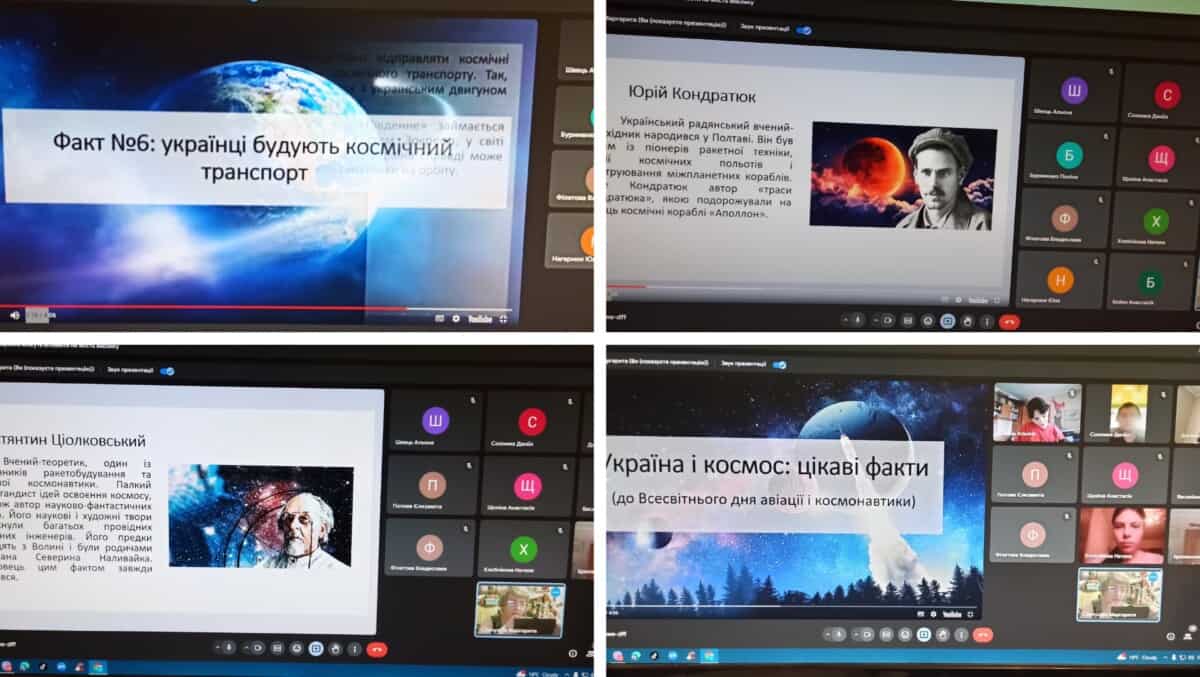Viewport: 1200px width, 677px height.
Task: Click the highlighted present-screen icon in Кондратюк meeting
Action: 948,321
